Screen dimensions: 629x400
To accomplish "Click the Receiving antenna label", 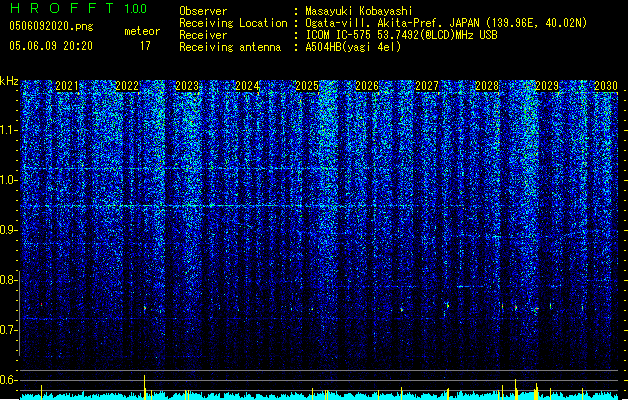I will [230, 47].
